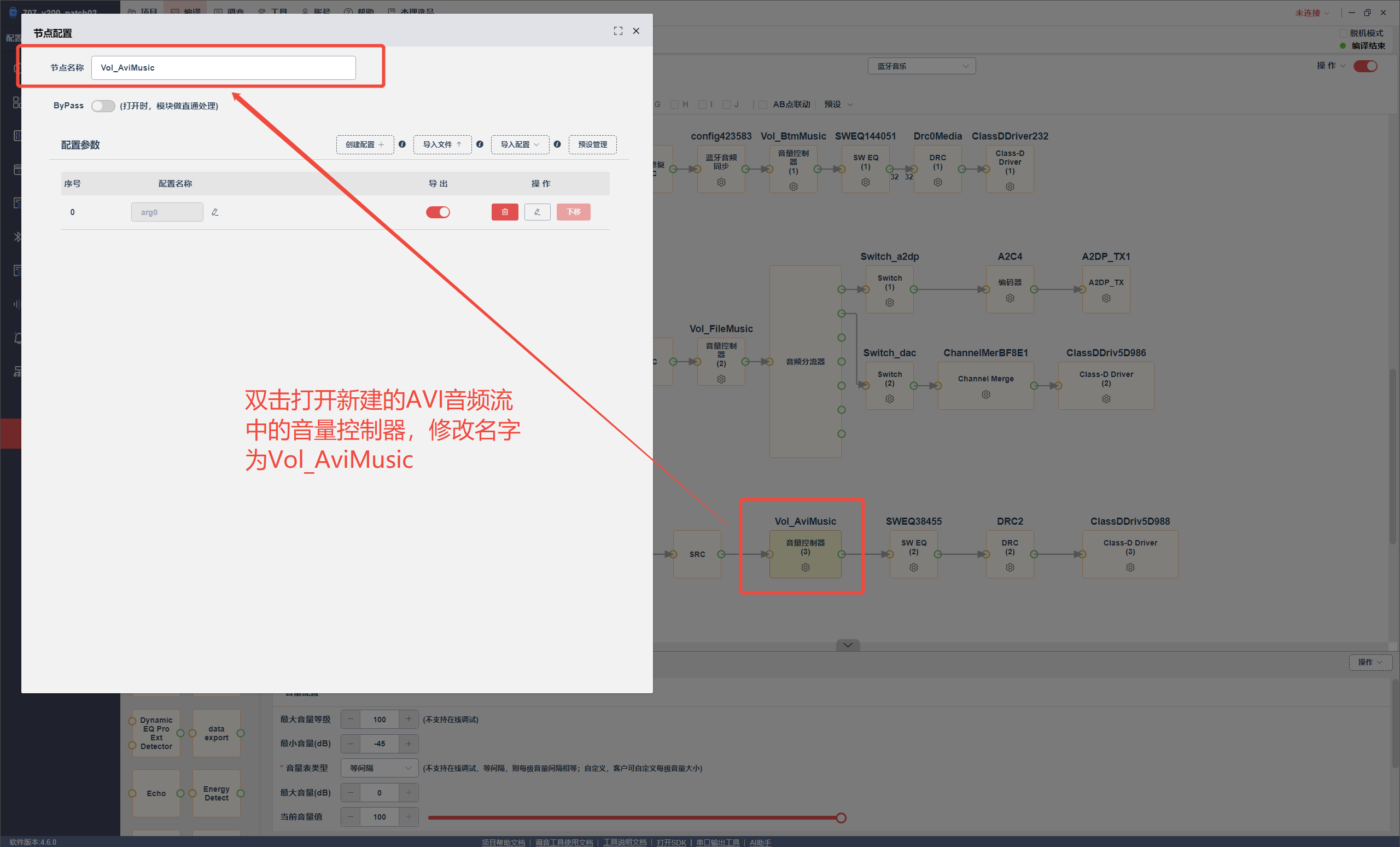The width and height of the screenshot is (1400, 847).
Task: Increase 最大音量等级 with the plus button
Action: (408, 719)
